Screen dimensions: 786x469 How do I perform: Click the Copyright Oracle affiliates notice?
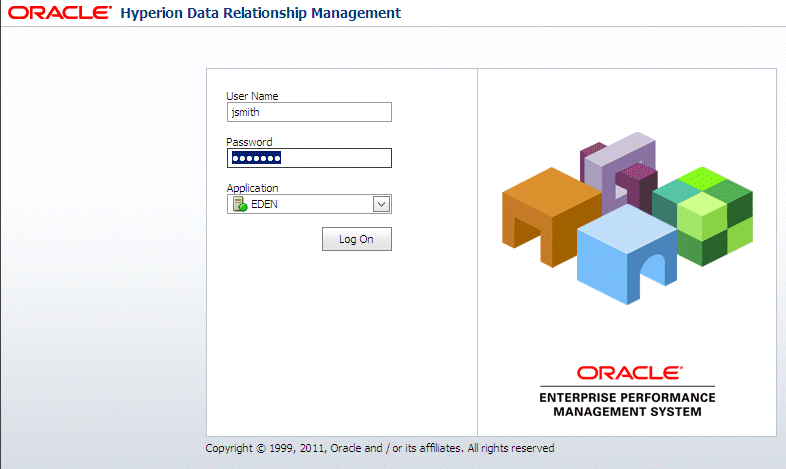380,448
